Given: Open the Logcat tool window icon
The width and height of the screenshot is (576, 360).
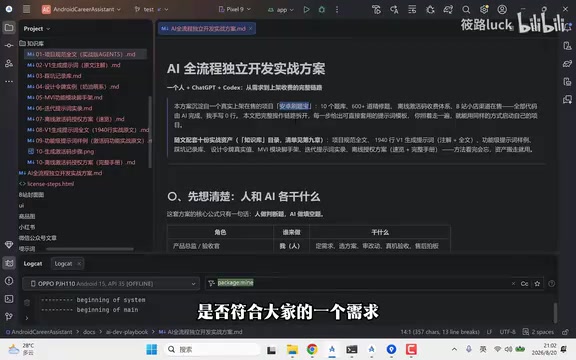Looking at the screenshot, I should [x=9, y=263].
